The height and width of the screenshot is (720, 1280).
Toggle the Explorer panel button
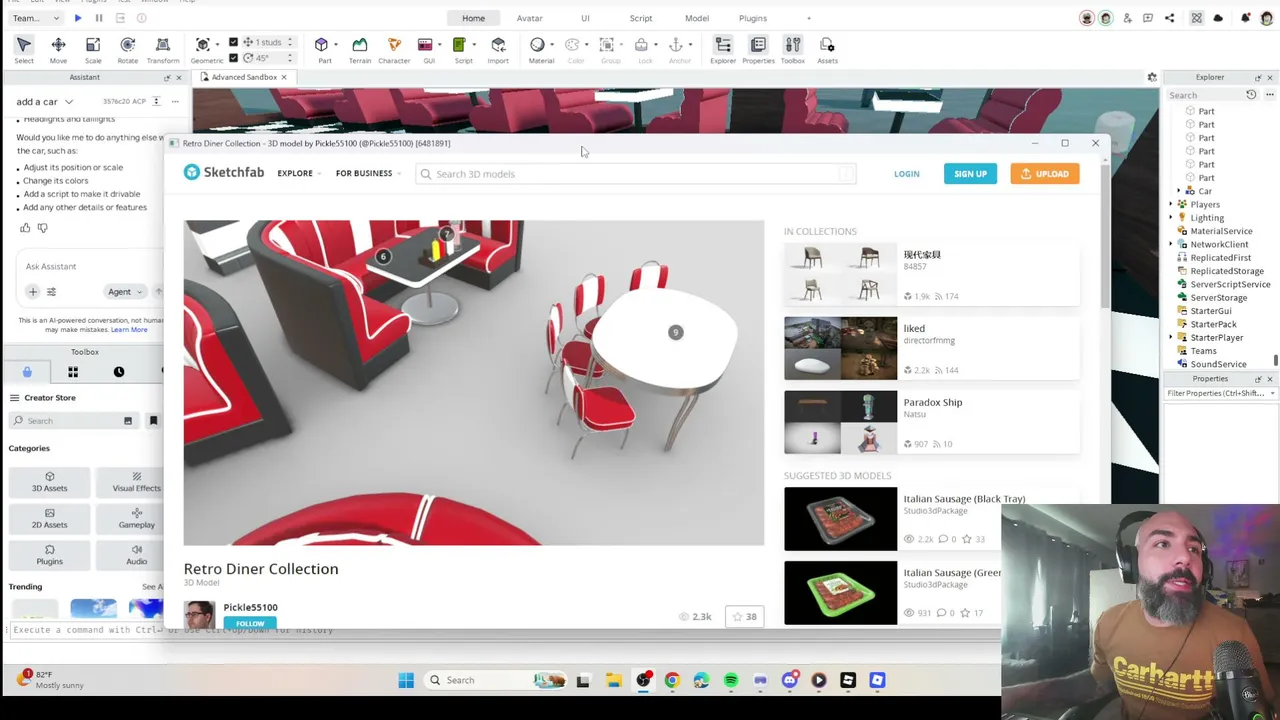pos(723,49)
